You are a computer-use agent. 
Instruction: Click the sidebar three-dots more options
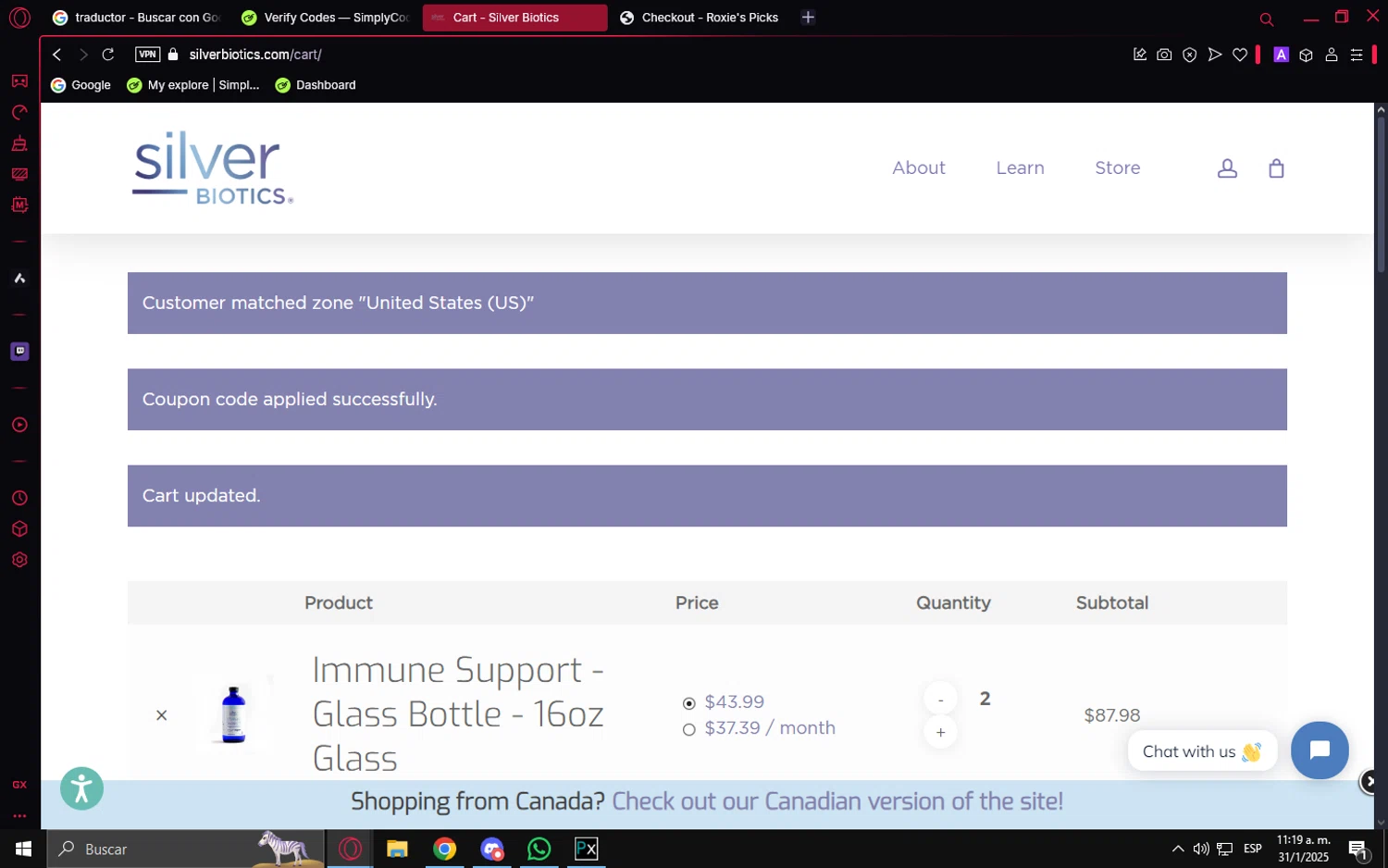[x=19, y=816]
